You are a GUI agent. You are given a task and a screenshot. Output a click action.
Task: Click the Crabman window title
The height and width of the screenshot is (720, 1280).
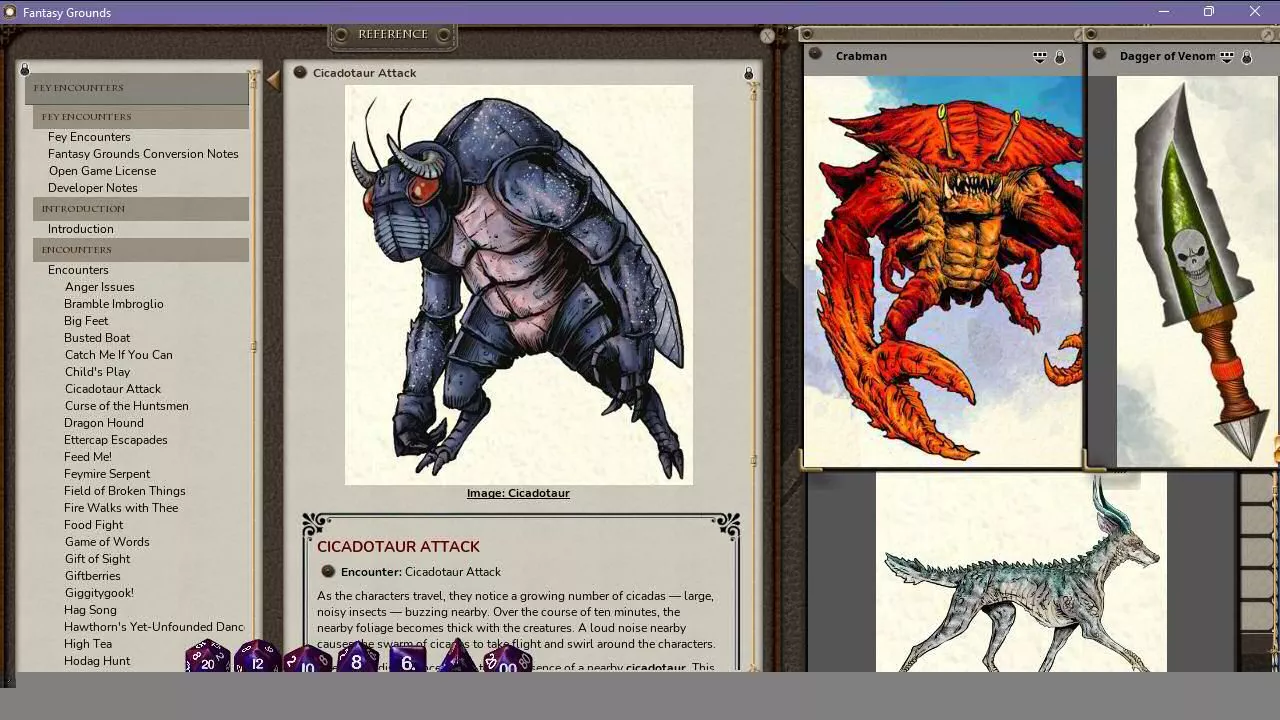[861, 56]
